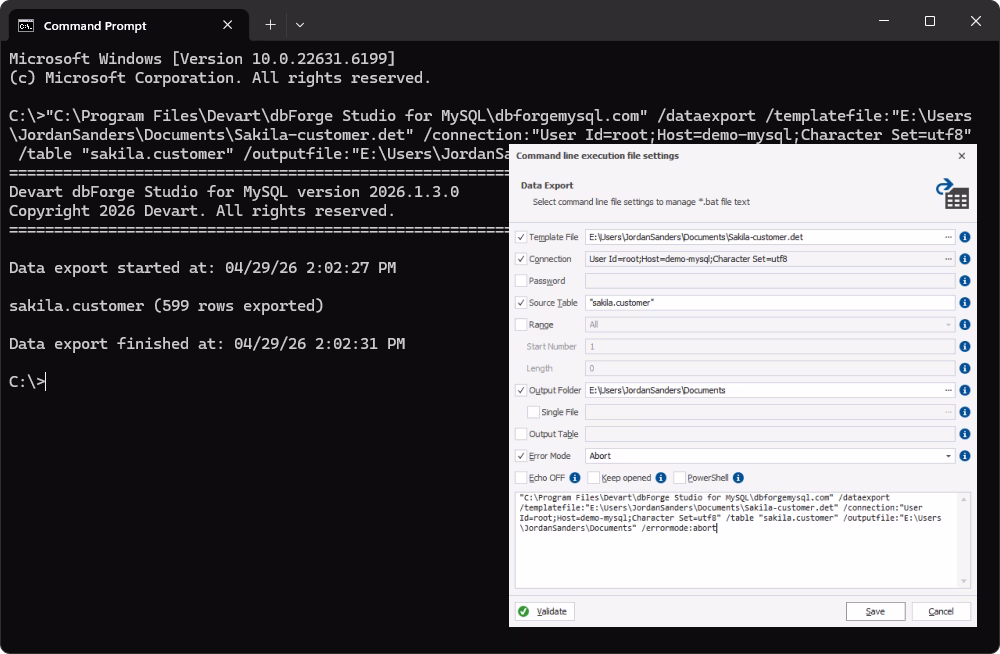Click the Data Export header icon

(x=952, y=193)
